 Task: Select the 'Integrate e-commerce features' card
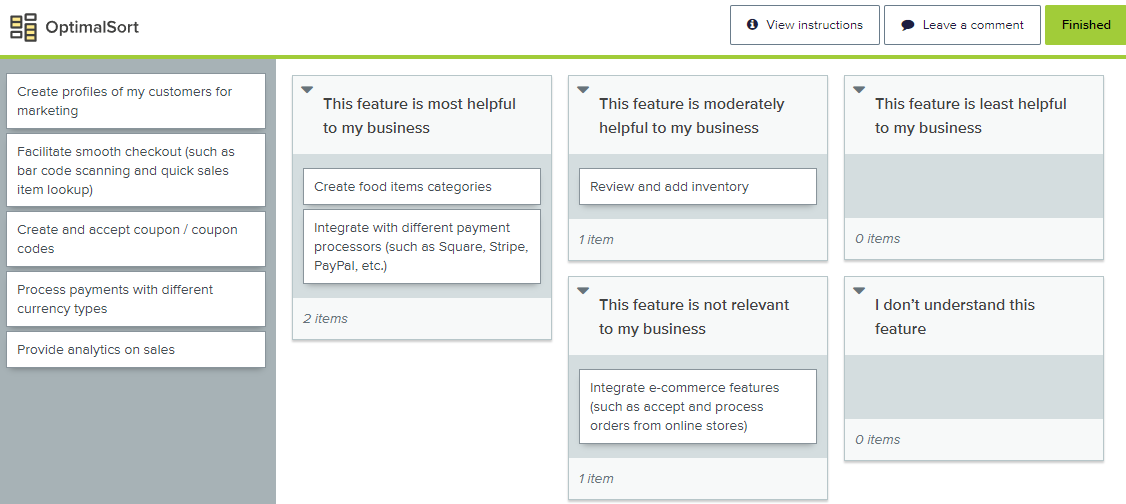point(697,406)
